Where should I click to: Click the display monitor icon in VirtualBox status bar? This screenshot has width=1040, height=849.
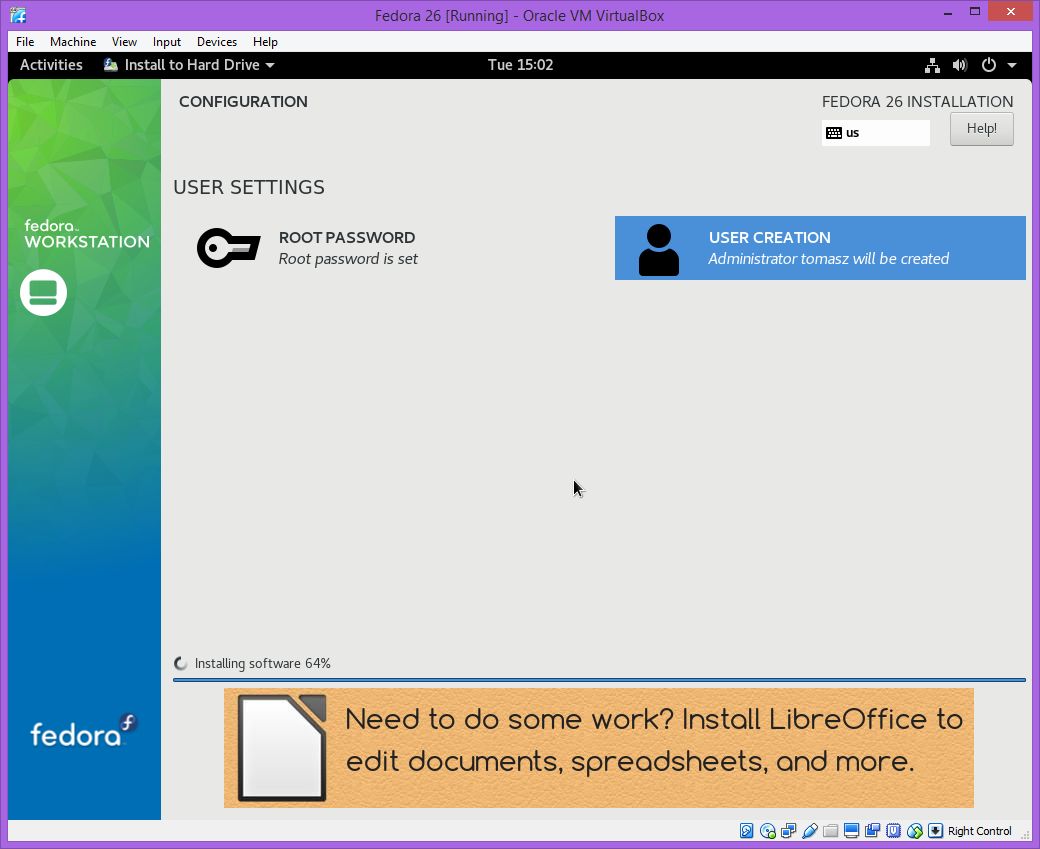tap(852, 830)
